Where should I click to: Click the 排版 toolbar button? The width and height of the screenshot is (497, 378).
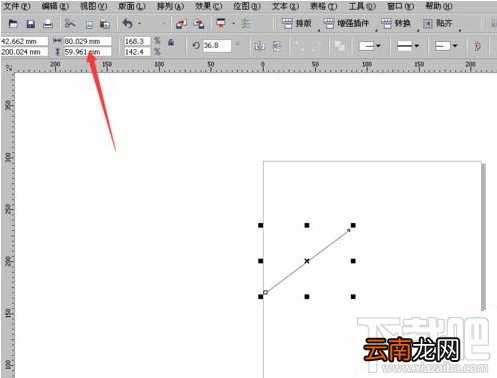(x=297, y=23)
